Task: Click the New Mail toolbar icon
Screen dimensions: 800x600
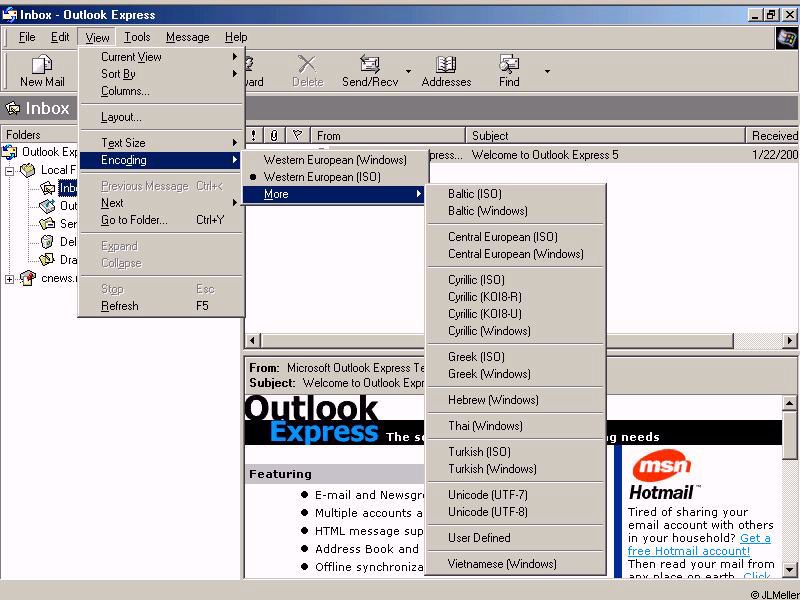Action: pos(42,66)
